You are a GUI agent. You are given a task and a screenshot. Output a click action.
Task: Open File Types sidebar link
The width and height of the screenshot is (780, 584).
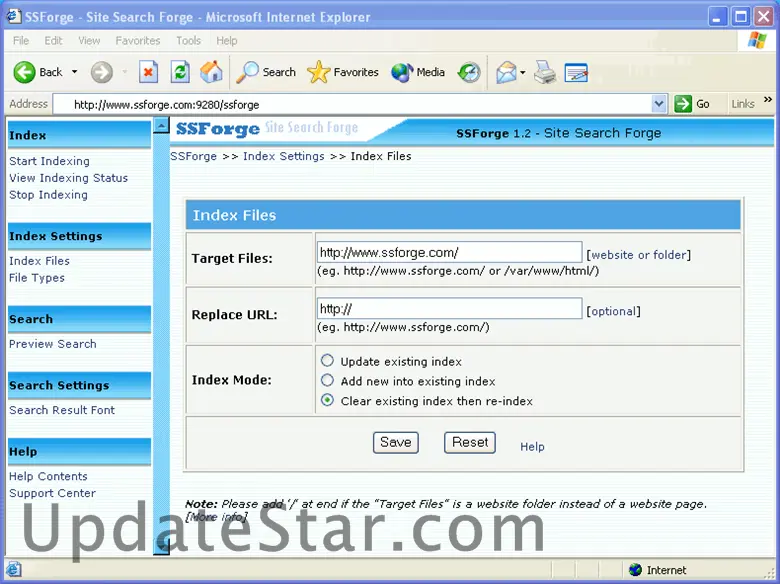click(37, 278)
